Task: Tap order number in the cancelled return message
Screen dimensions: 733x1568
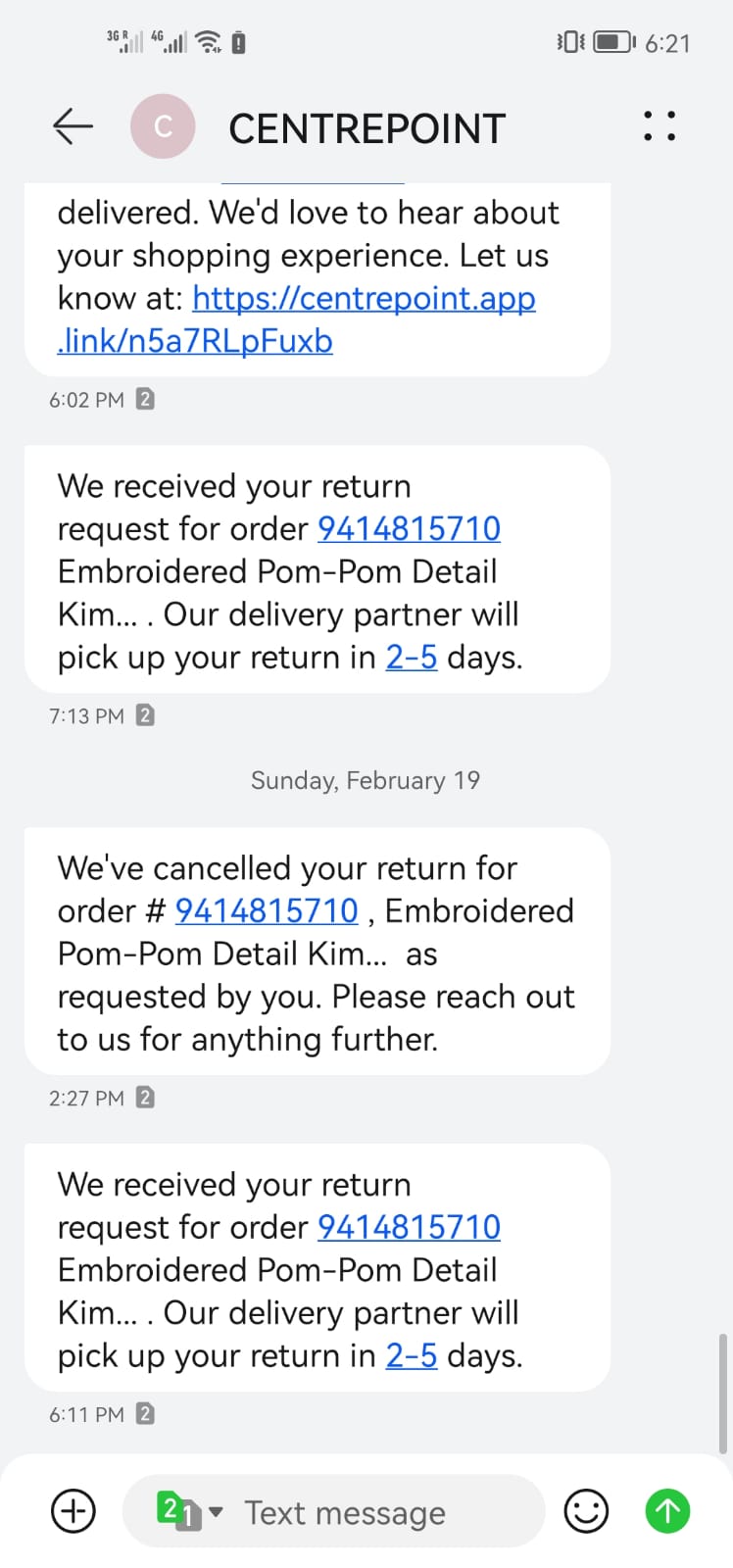Action: point(267,911)
